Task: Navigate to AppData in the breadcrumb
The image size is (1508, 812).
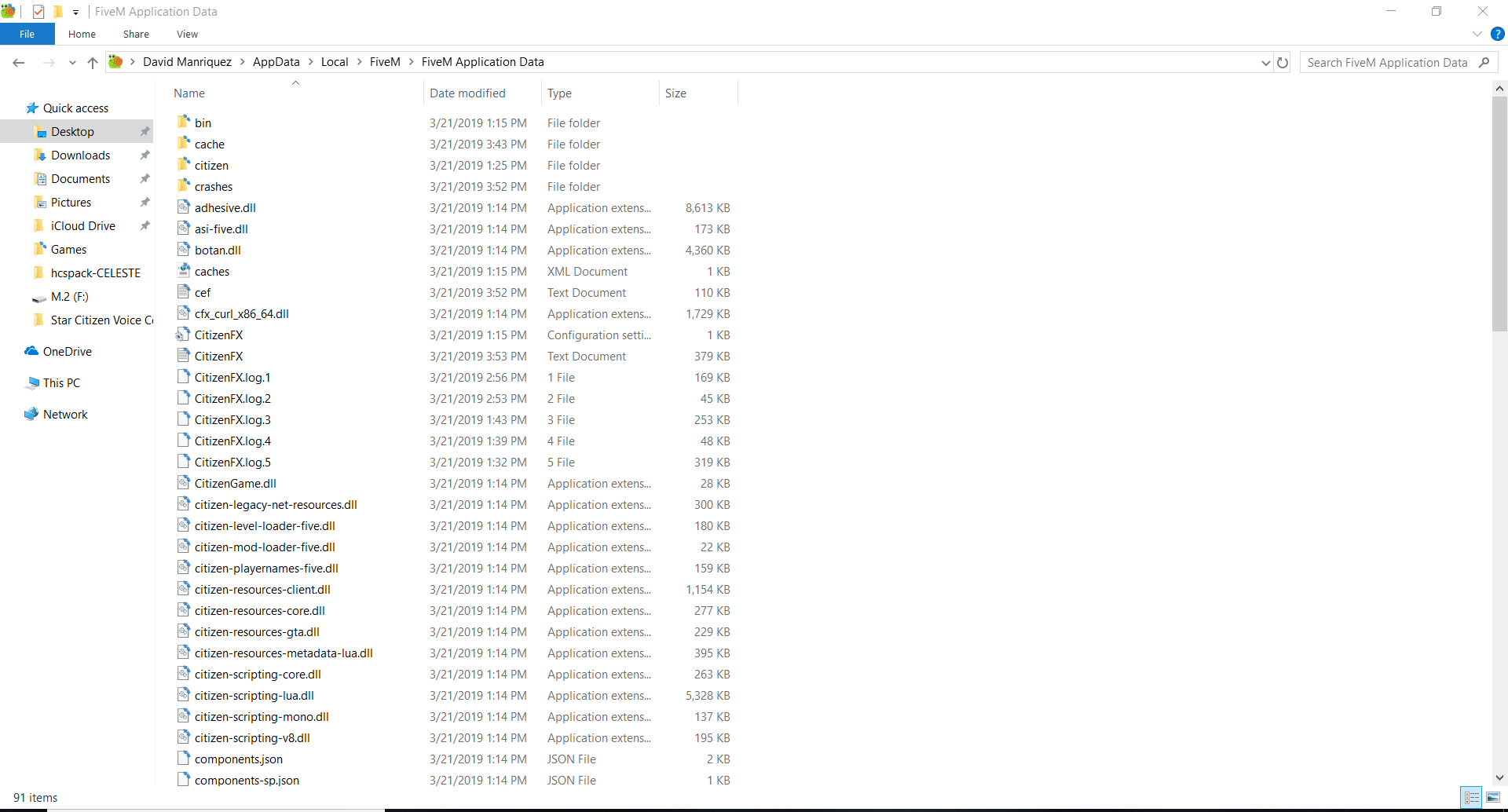Action: [276, 62]
